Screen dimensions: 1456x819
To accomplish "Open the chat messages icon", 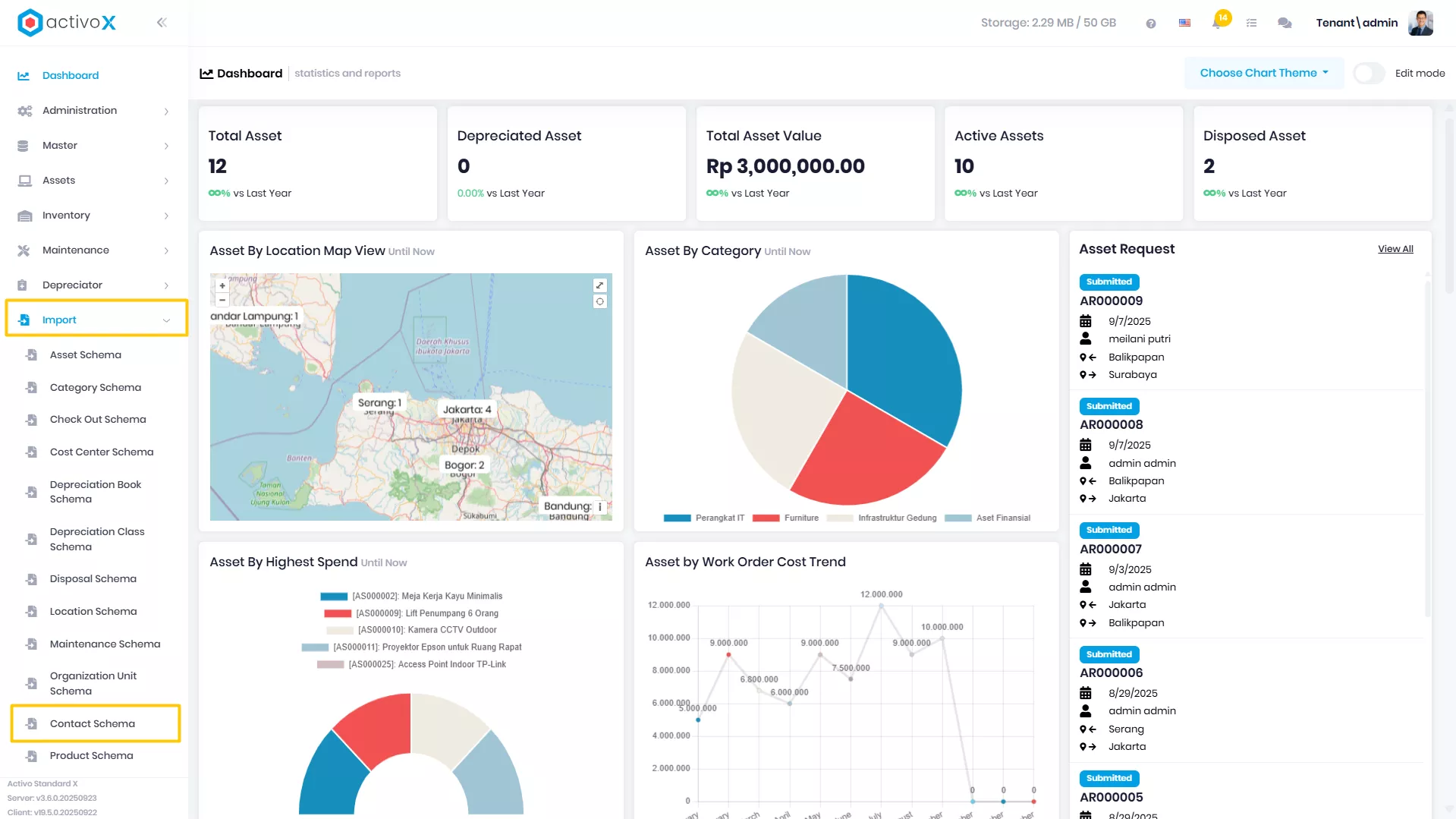I will (1285, 24).
